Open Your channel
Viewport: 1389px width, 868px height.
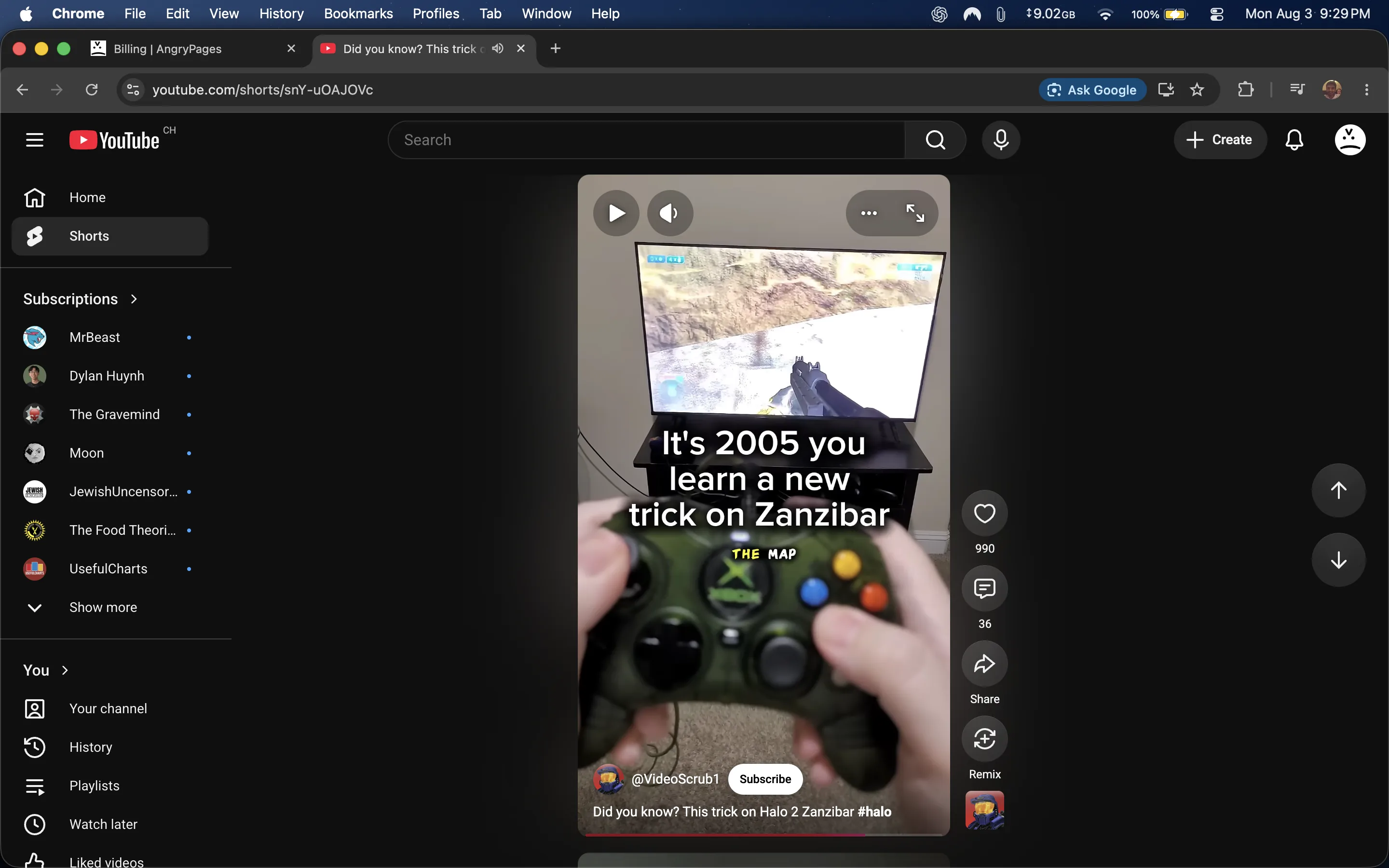(109, 709)
